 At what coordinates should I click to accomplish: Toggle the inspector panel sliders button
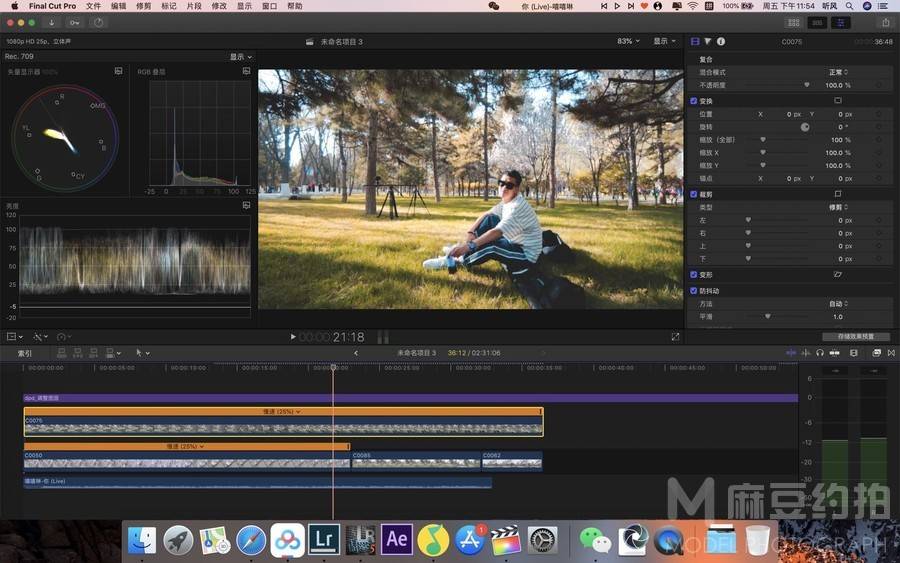tap(840, 22)
